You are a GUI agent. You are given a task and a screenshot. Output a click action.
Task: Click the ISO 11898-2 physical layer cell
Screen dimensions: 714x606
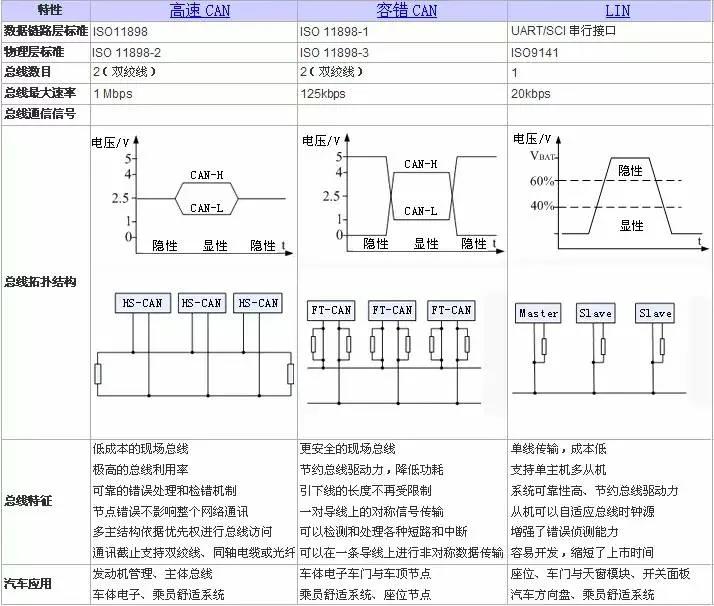pyautogui.click(x=194, y=52)
